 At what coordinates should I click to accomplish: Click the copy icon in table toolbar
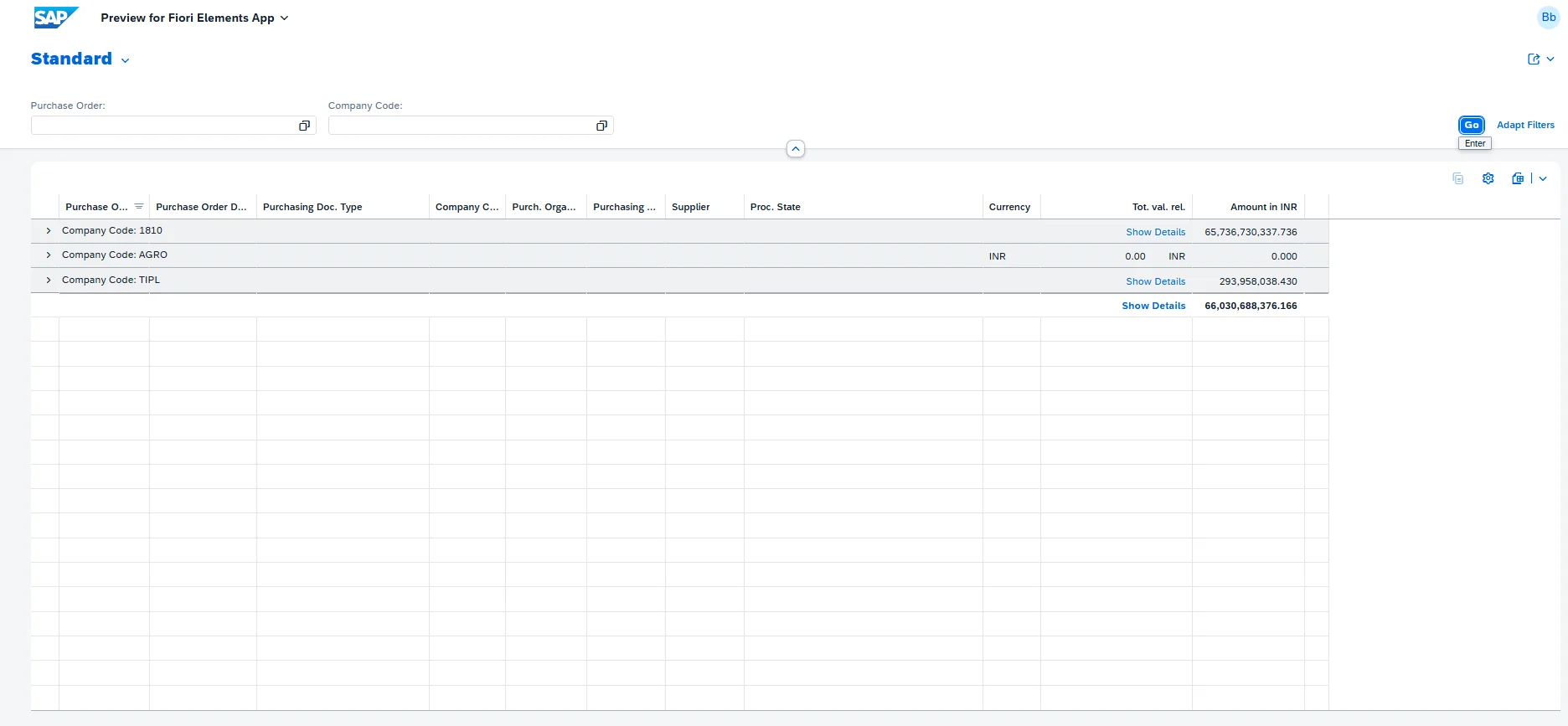point(1458,178)
